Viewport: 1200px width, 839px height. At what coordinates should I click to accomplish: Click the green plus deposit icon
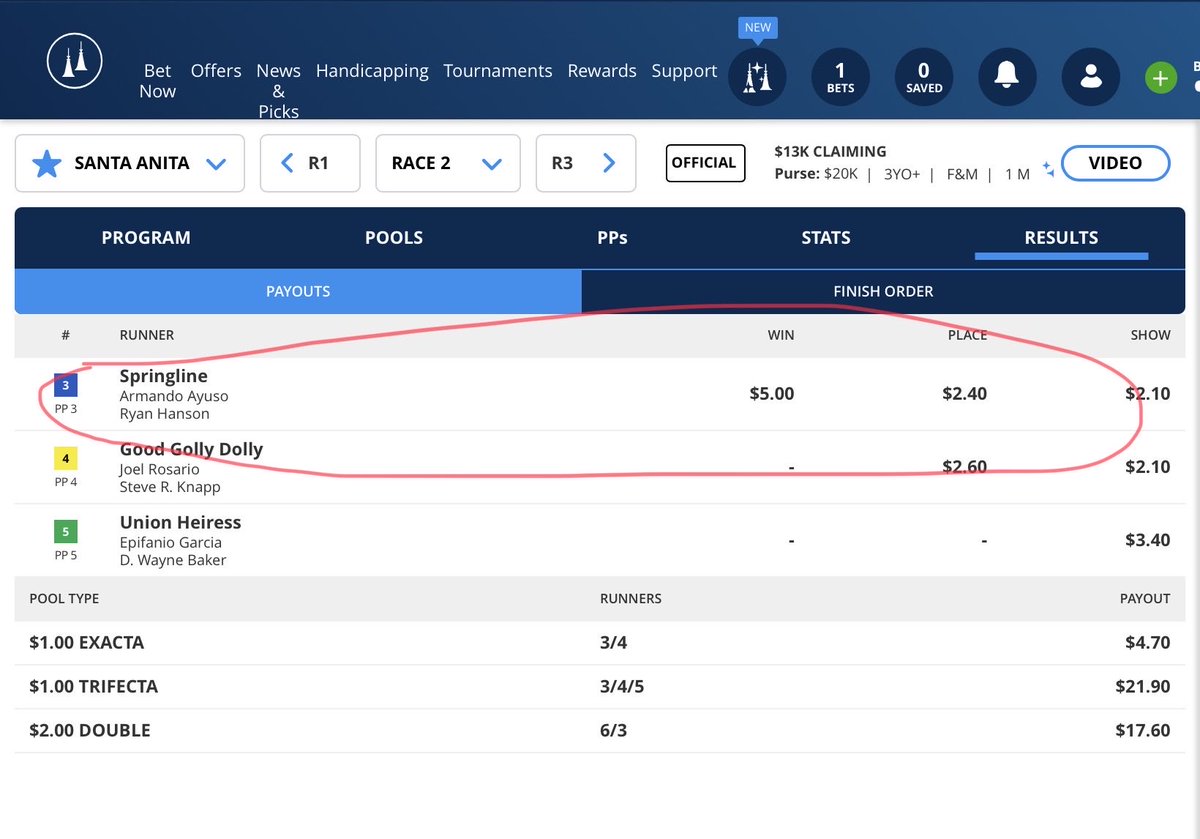coord(1161,78)
